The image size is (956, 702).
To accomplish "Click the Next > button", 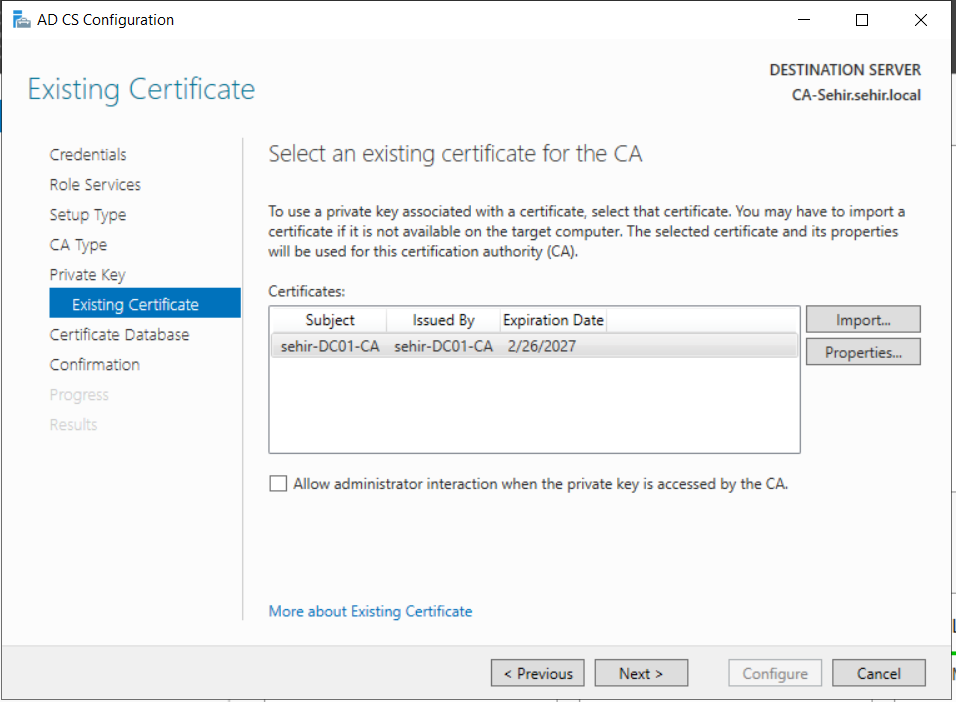I will click(641, 673).
